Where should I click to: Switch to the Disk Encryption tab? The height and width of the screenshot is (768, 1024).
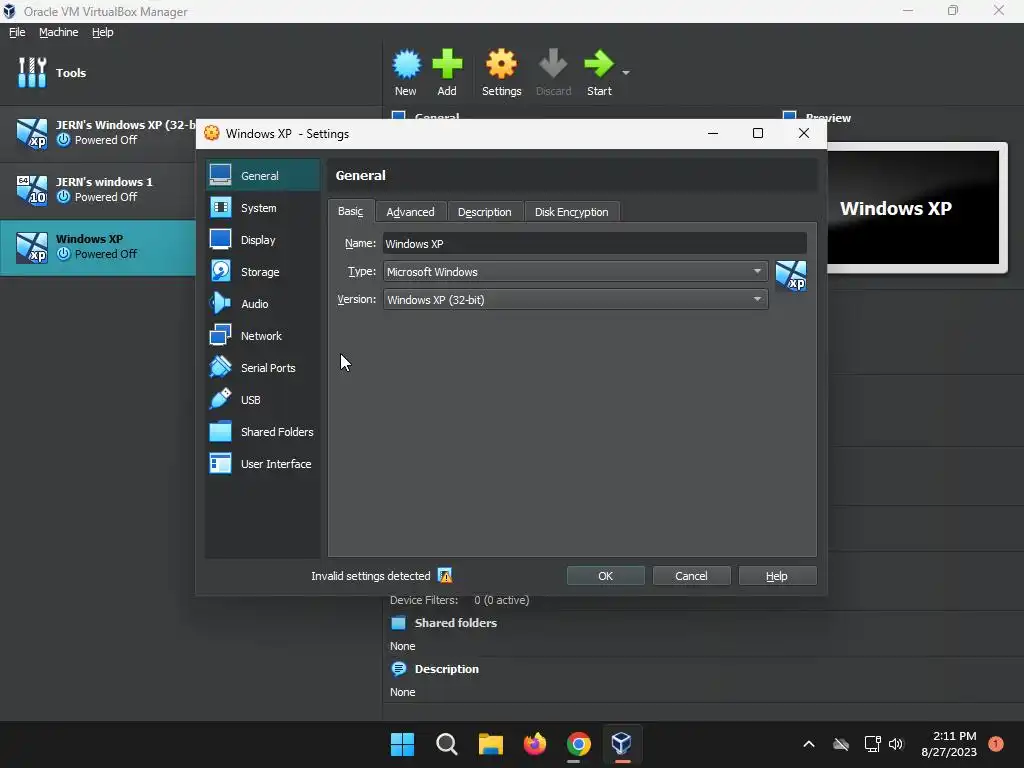[x=571, y=212]
